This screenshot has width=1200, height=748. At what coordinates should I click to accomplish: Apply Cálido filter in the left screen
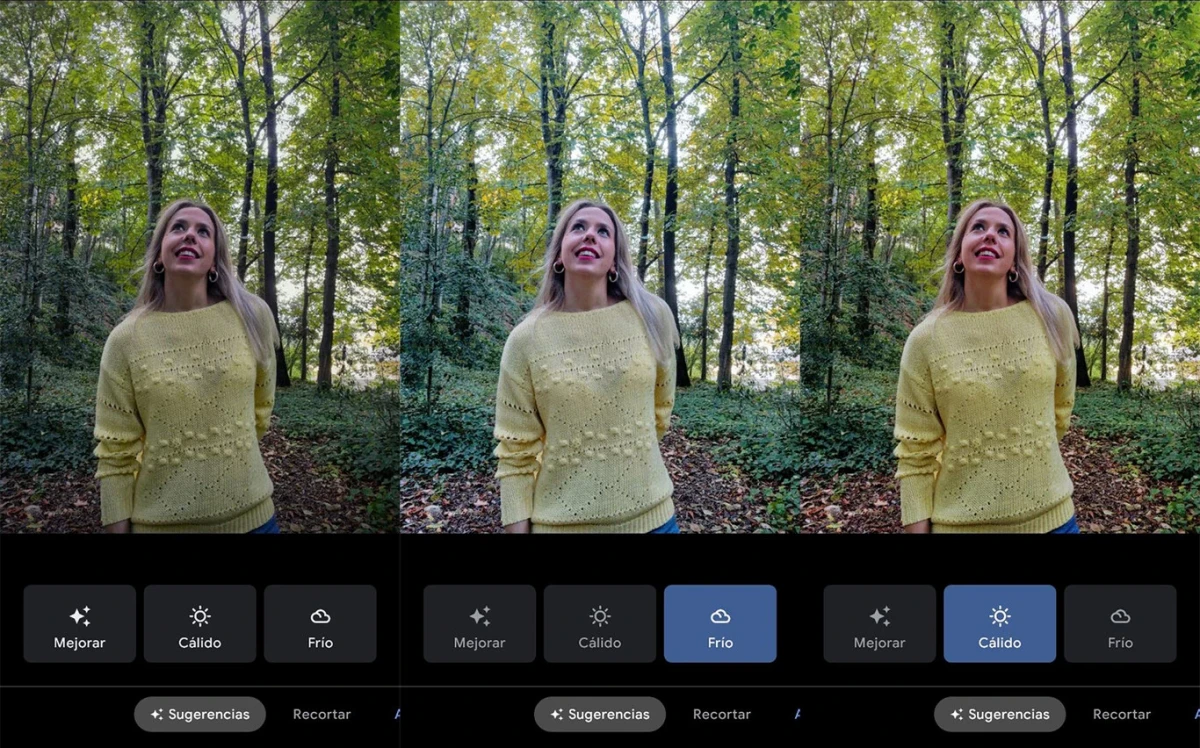click(200, 624)
